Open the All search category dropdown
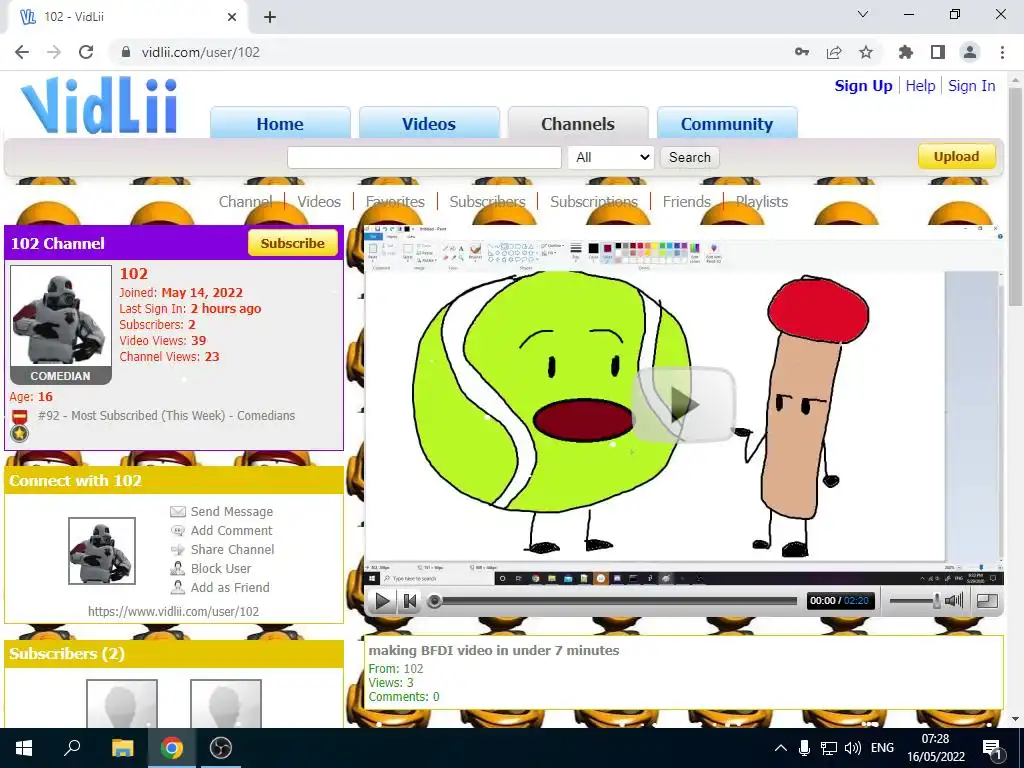Screen dimensions: 1024x768 click(611, 157)
